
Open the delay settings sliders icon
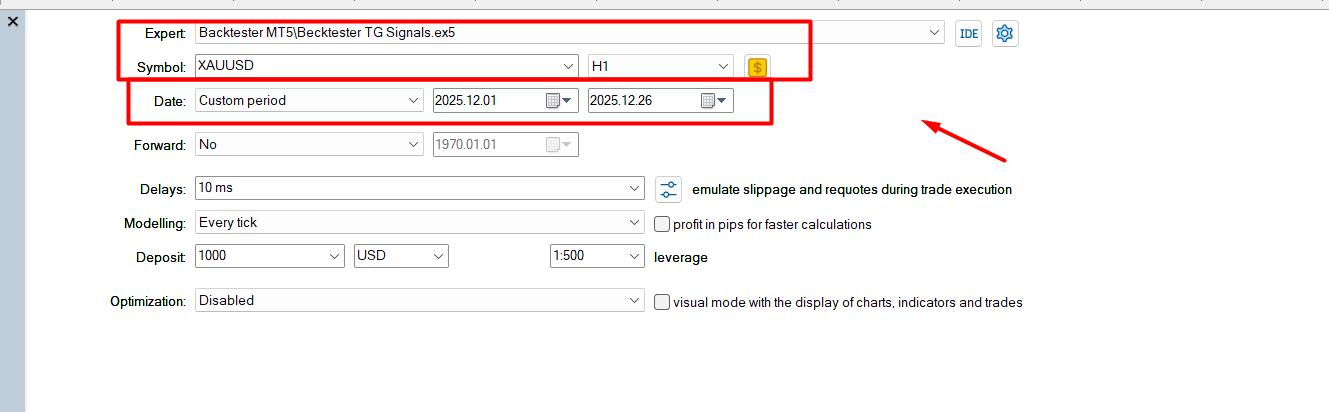click(x=668, y=189)
